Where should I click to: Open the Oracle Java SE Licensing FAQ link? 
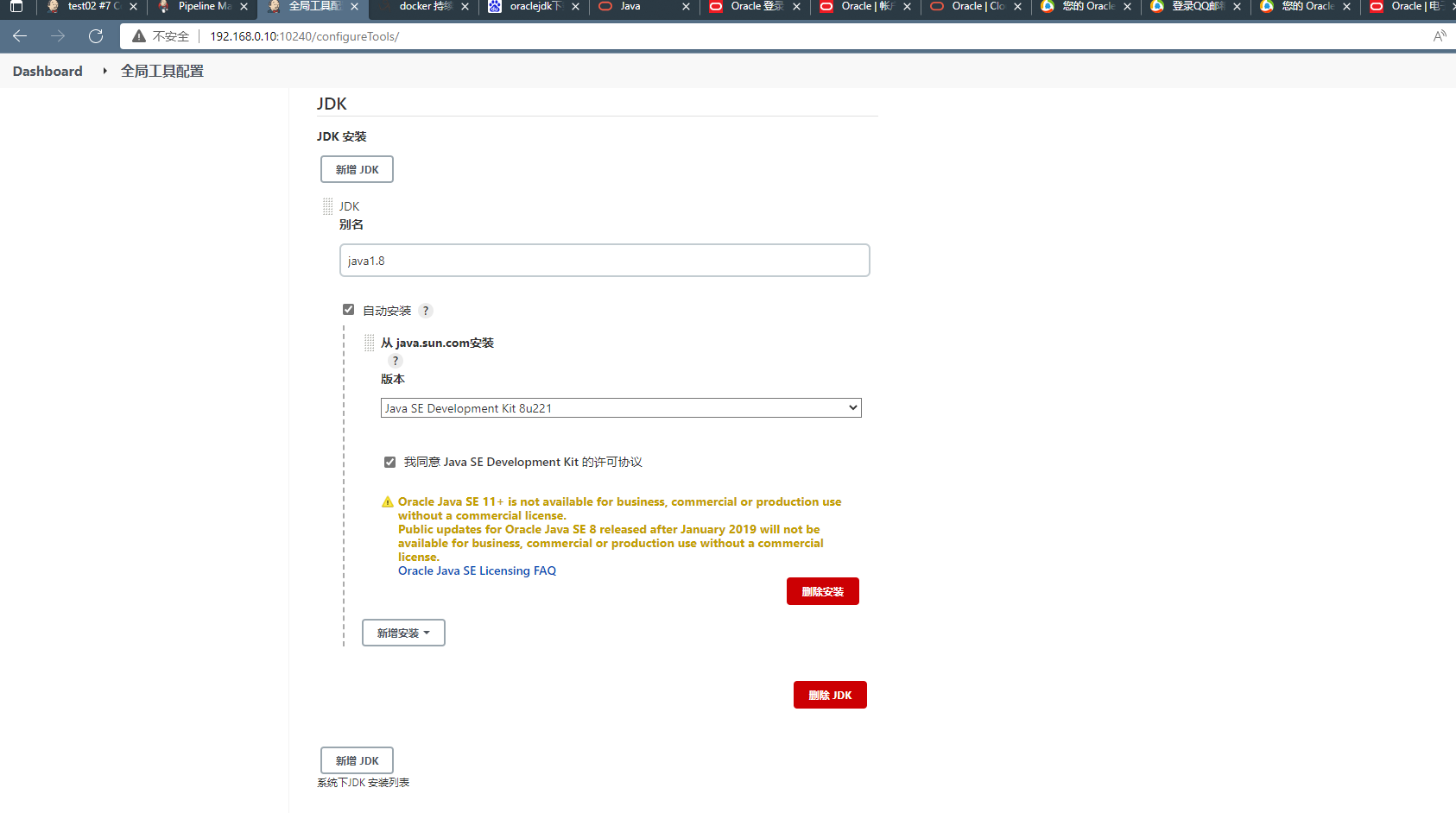click(x=477, y=570)
